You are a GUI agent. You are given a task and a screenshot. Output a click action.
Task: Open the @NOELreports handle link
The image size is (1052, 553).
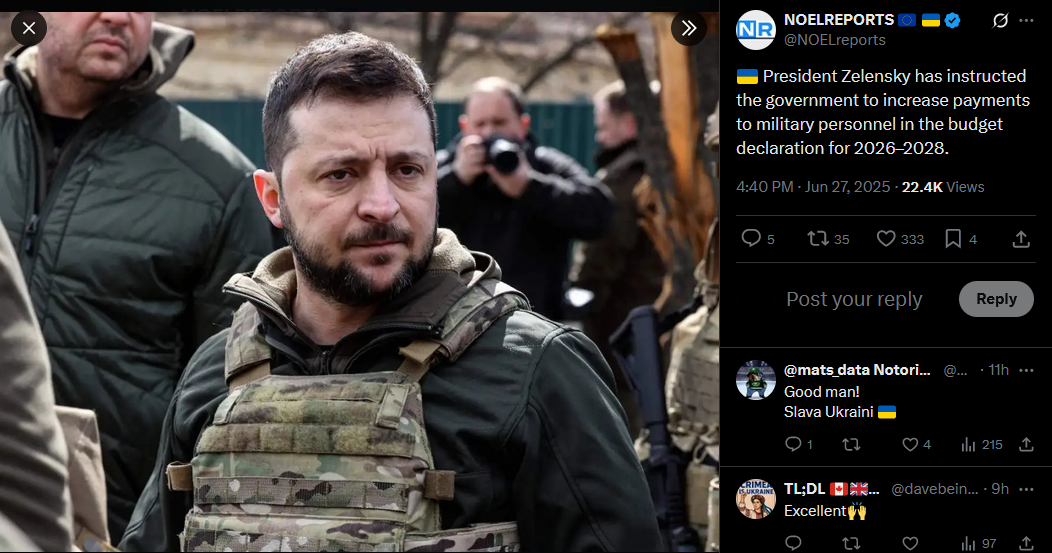[835, 40]
